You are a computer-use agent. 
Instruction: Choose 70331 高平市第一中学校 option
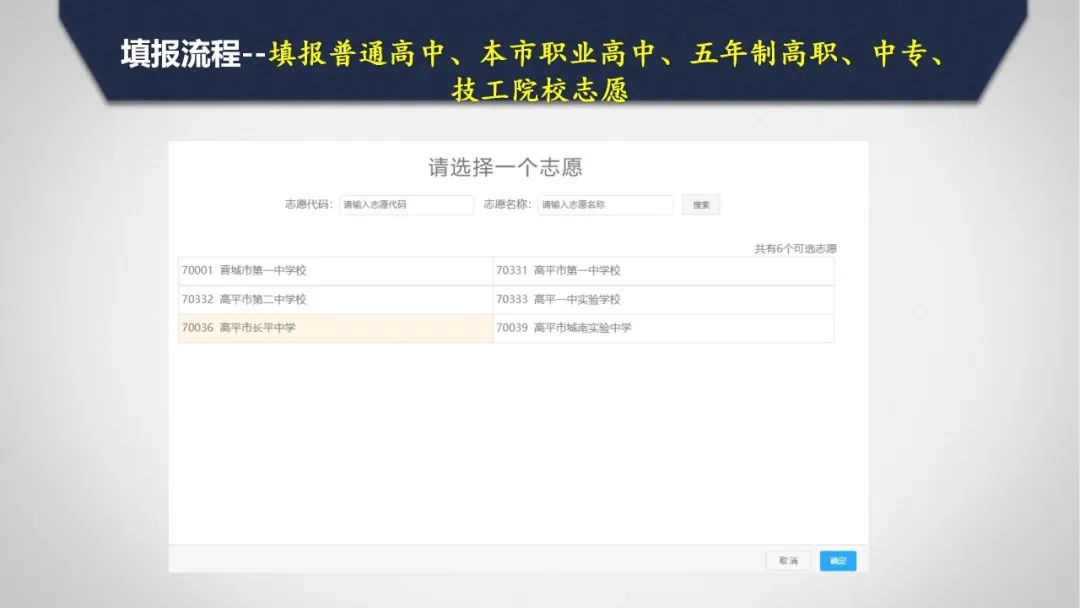(x=663, y=271)
